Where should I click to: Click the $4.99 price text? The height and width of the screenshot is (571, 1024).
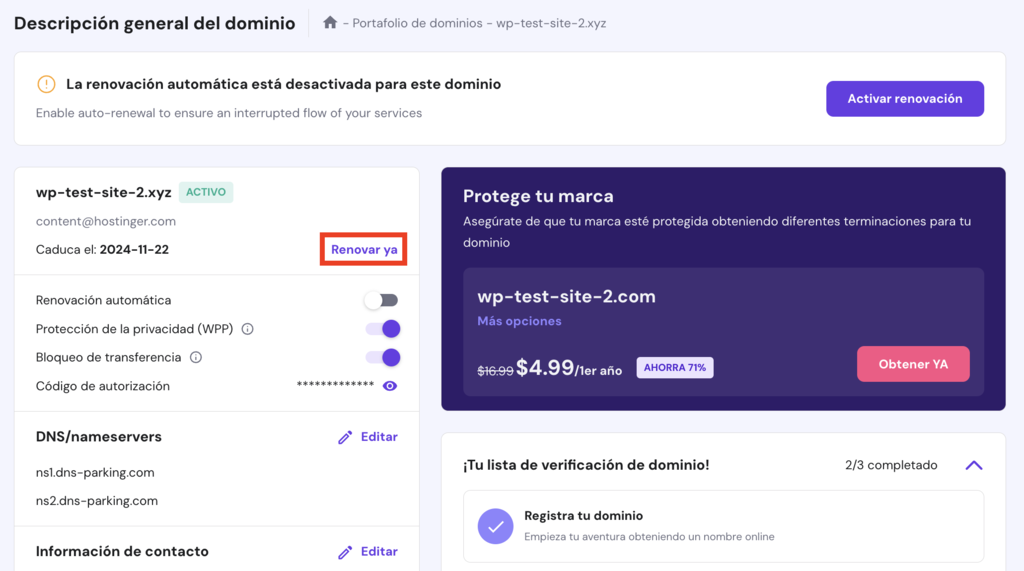point(545,368)
